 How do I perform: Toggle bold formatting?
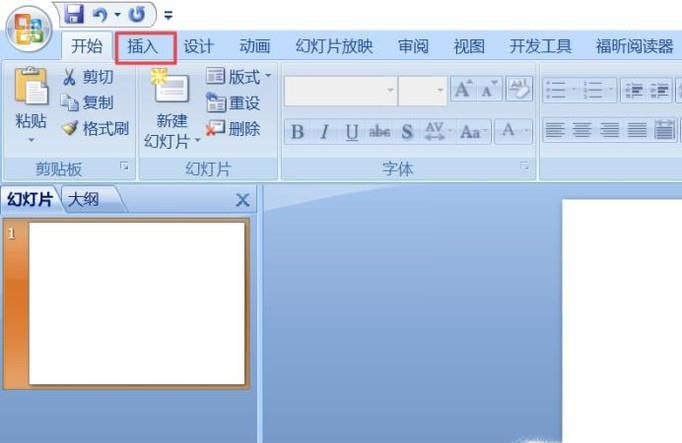[298, 132]
